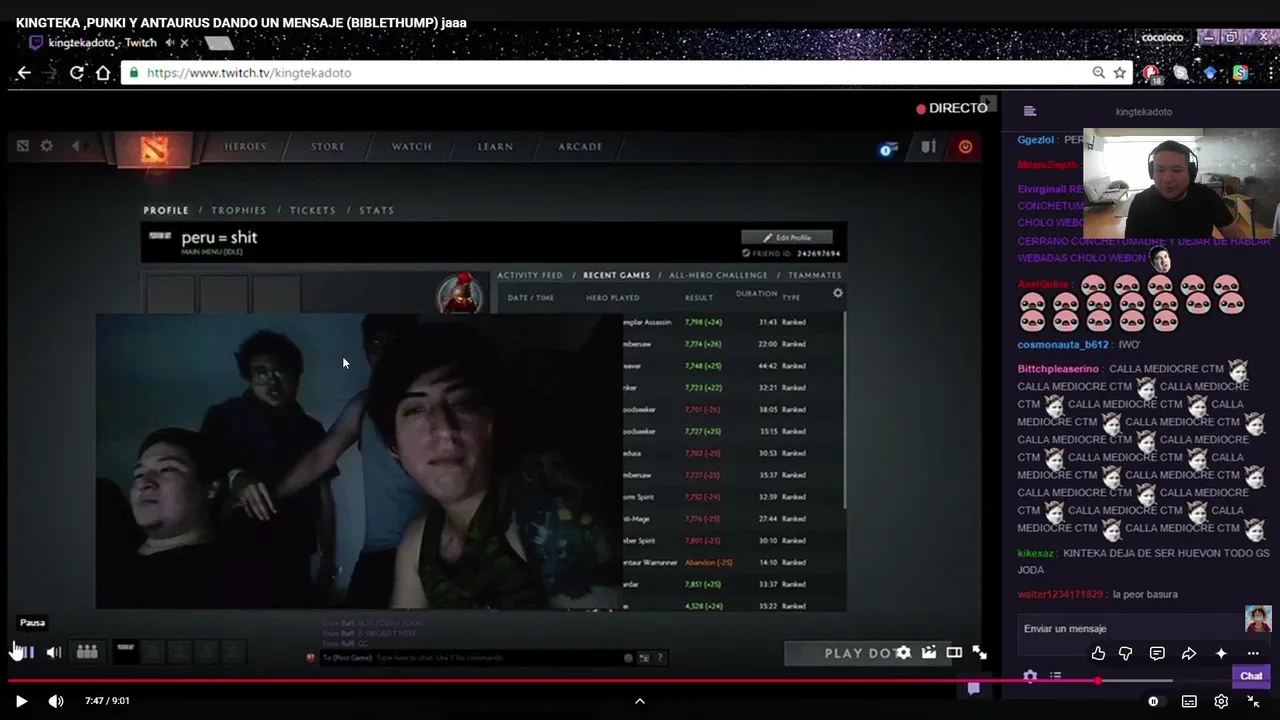Go to the browser home page
The height and width of the screenshot is (720, 1280).
pyautogui.click(x=103, y=73)
